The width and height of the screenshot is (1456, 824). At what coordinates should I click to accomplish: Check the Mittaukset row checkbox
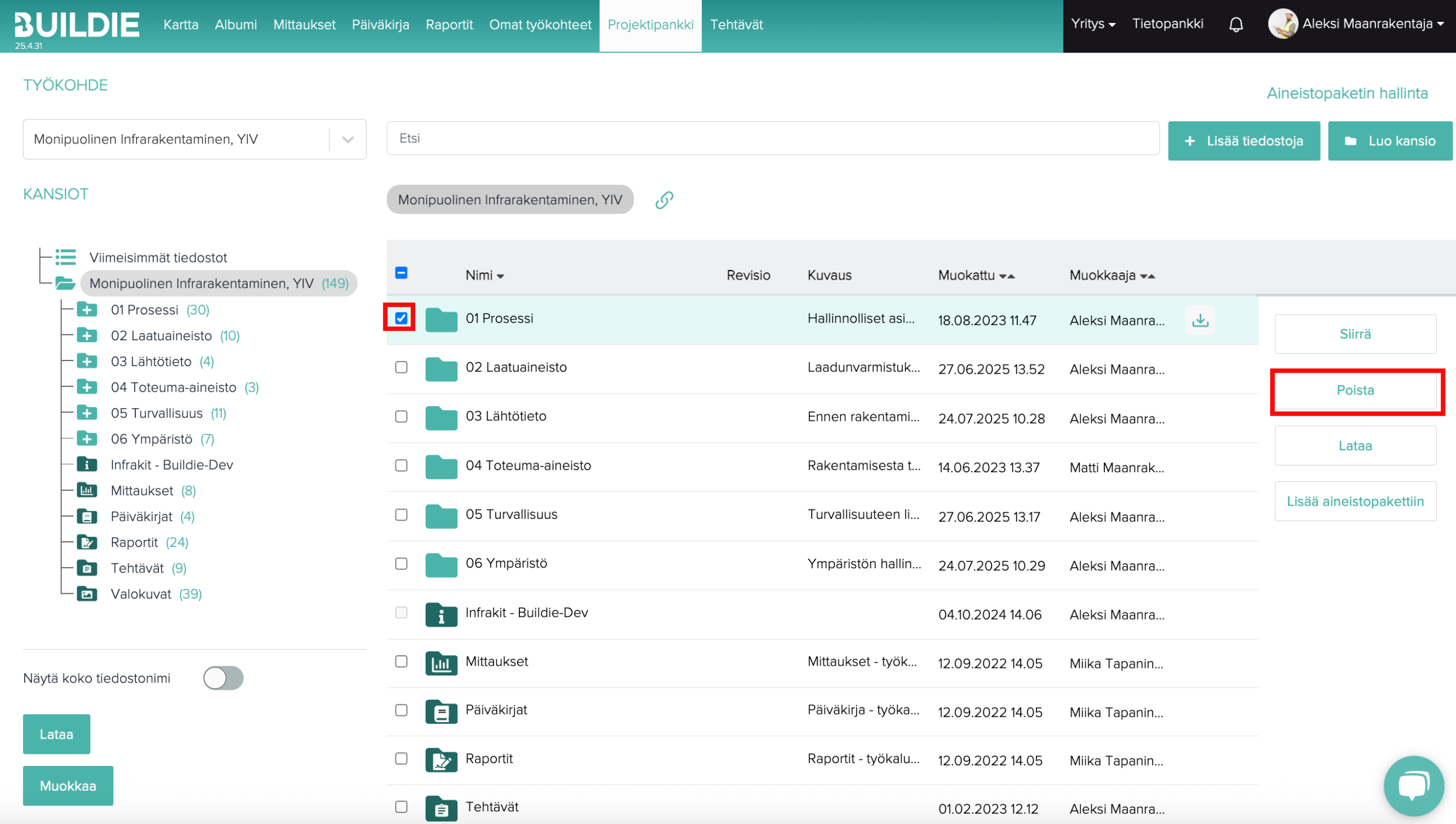tap(401, 661)
